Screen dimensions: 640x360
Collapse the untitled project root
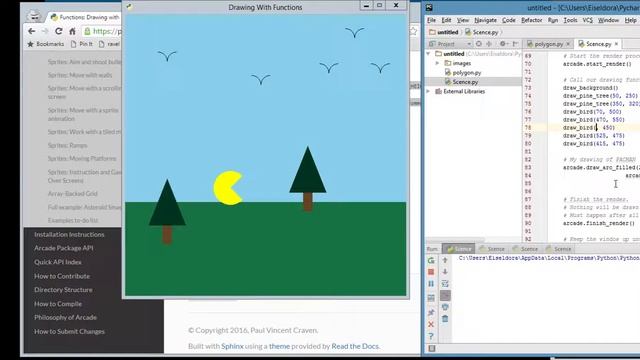click(428, 53)
